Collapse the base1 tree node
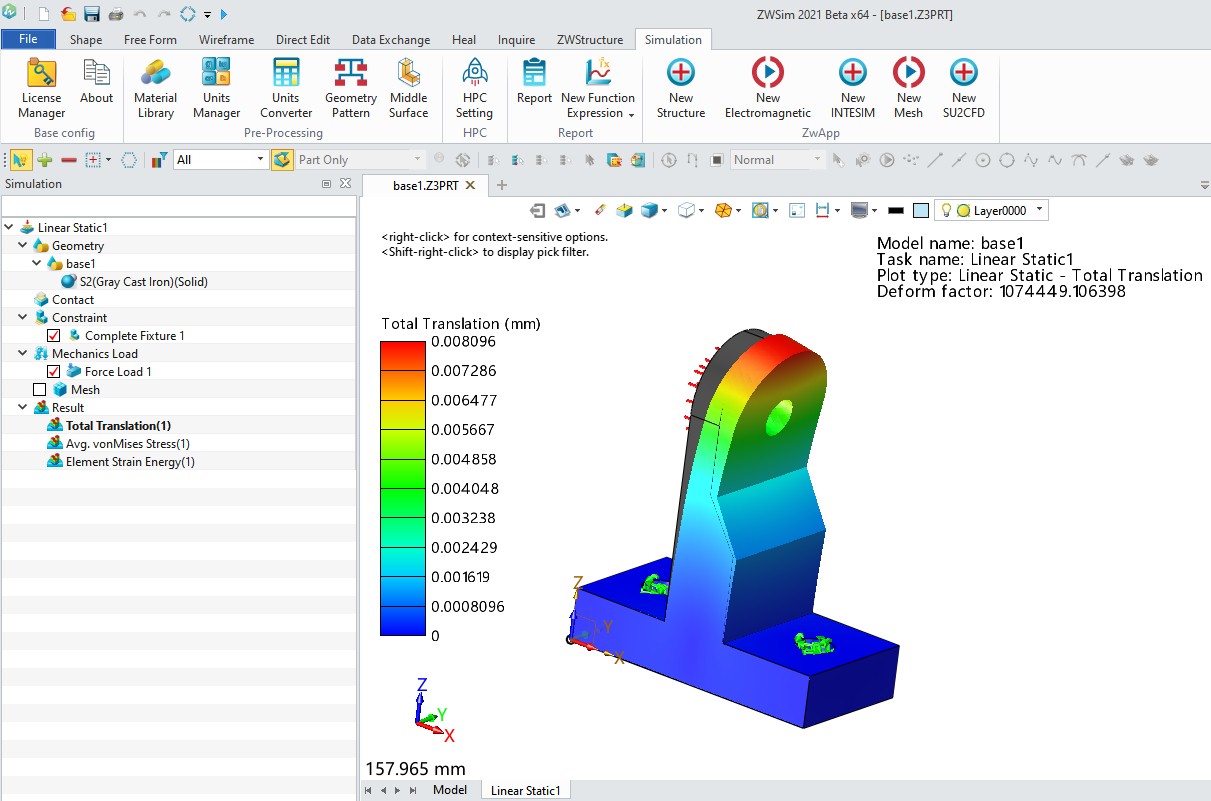1211x801 pixels. tap(37, 264)
